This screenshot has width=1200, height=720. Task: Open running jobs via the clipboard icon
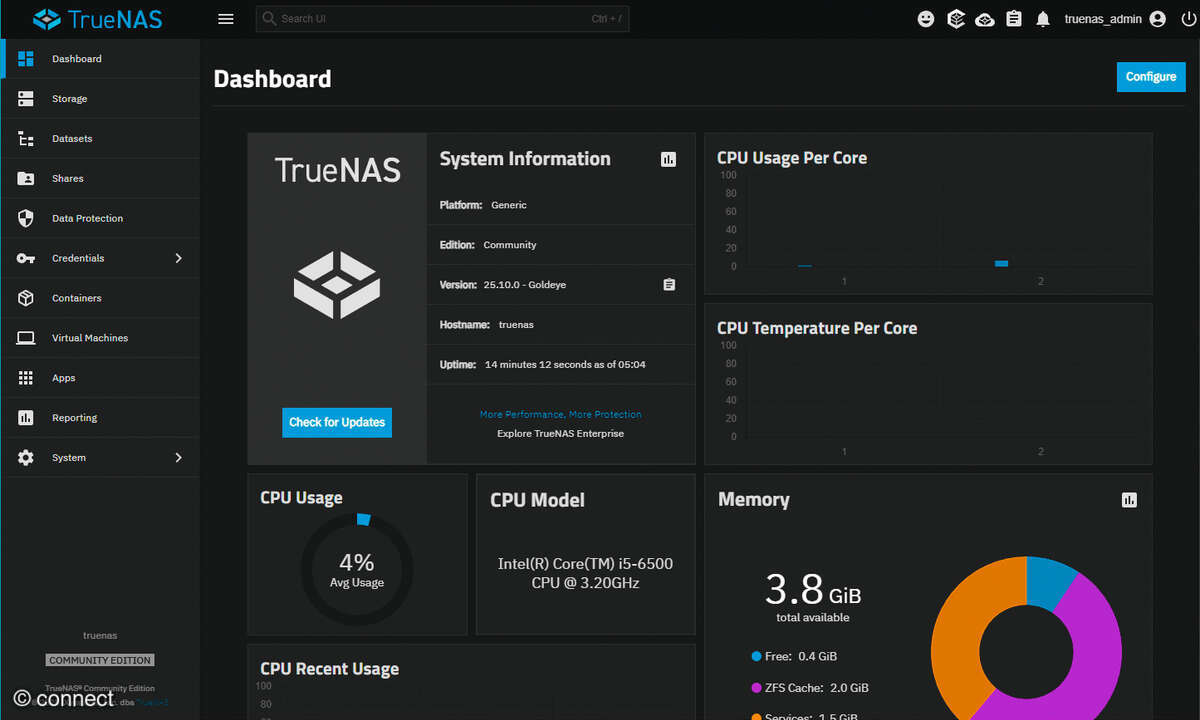pyautogui.click(x=1014, y=18)
